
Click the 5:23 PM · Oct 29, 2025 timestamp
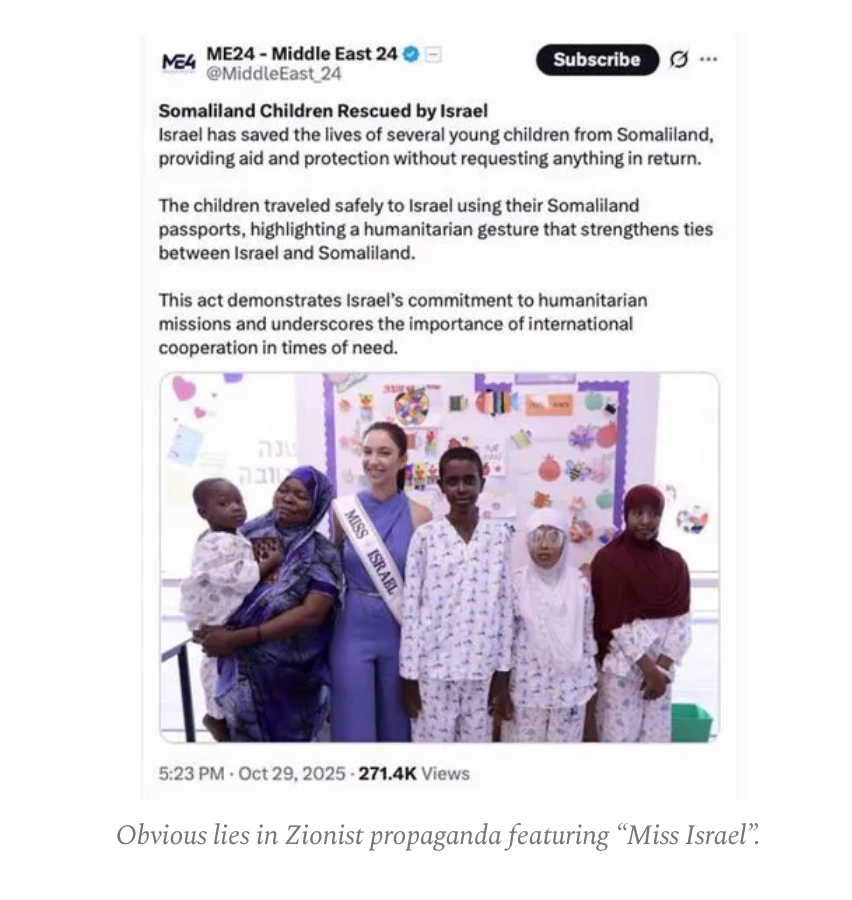pos(252,773)
